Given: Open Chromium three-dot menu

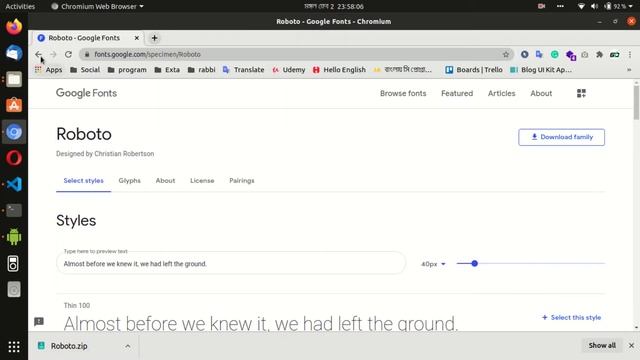Looking at the screenshot, I should click(x=630, y=54).
